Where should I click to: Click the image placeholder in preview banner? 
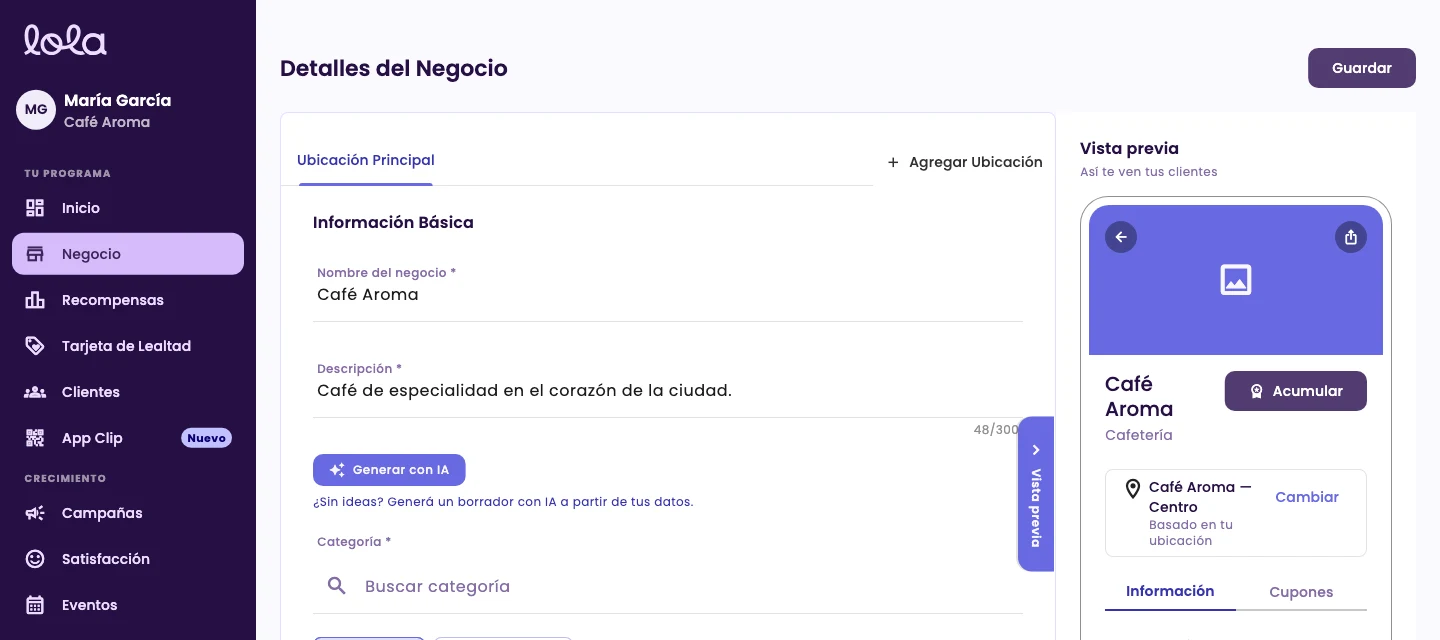[x=1236, y=279]
